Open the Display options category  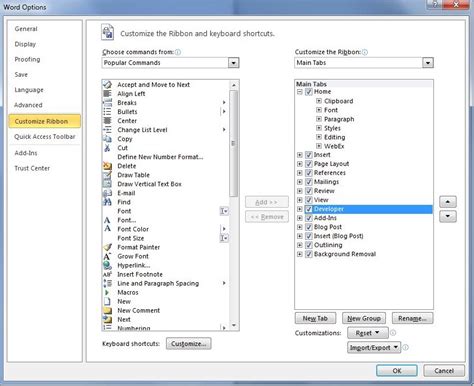pyautogui.click(x=25, y=44)
